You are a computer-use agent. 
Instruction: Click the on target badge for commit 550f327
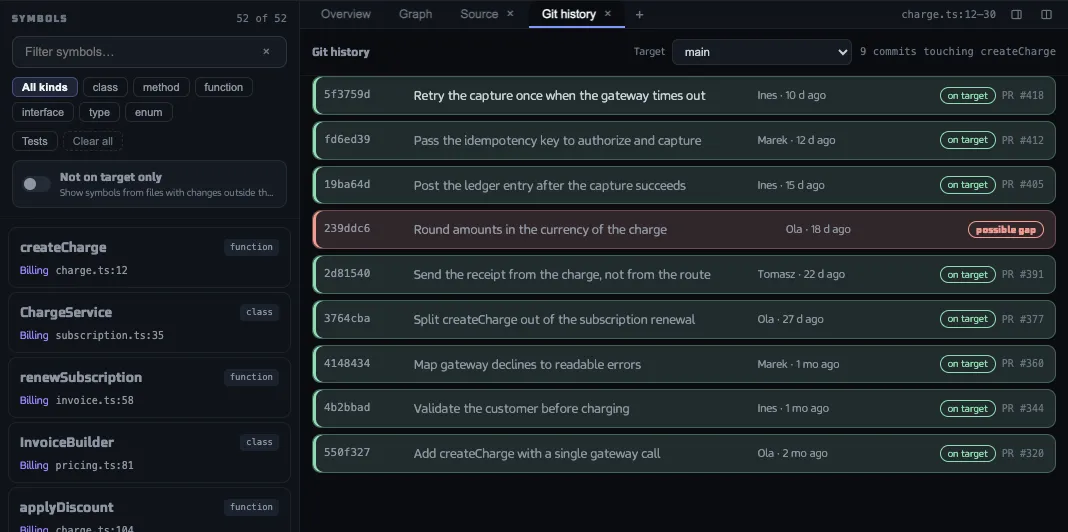[x=968, y=454]
